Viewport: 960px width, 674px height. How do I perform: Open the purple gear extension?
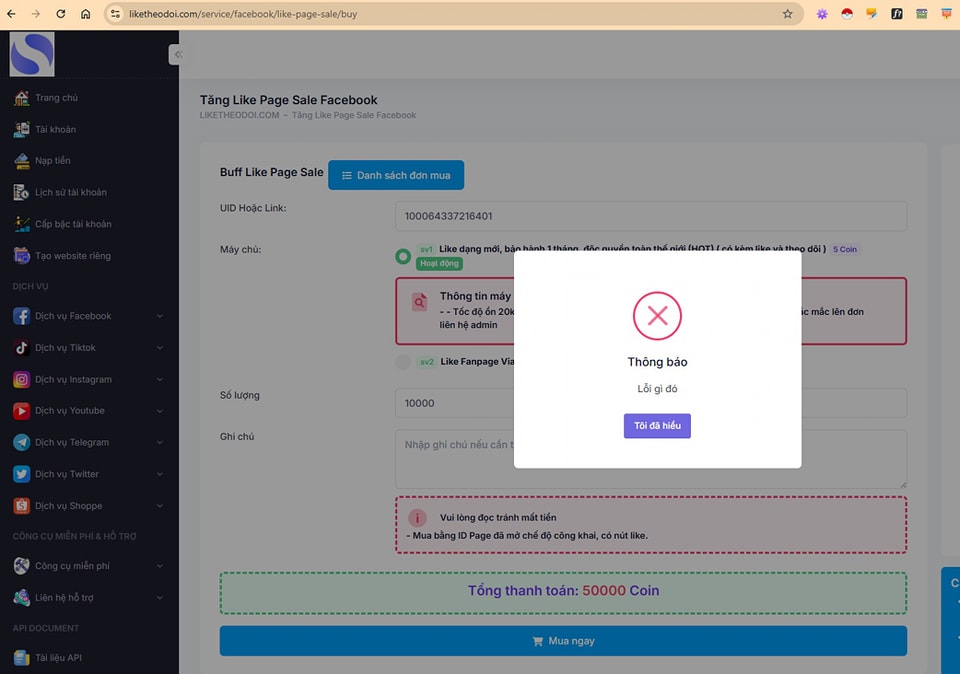[822, 13]
